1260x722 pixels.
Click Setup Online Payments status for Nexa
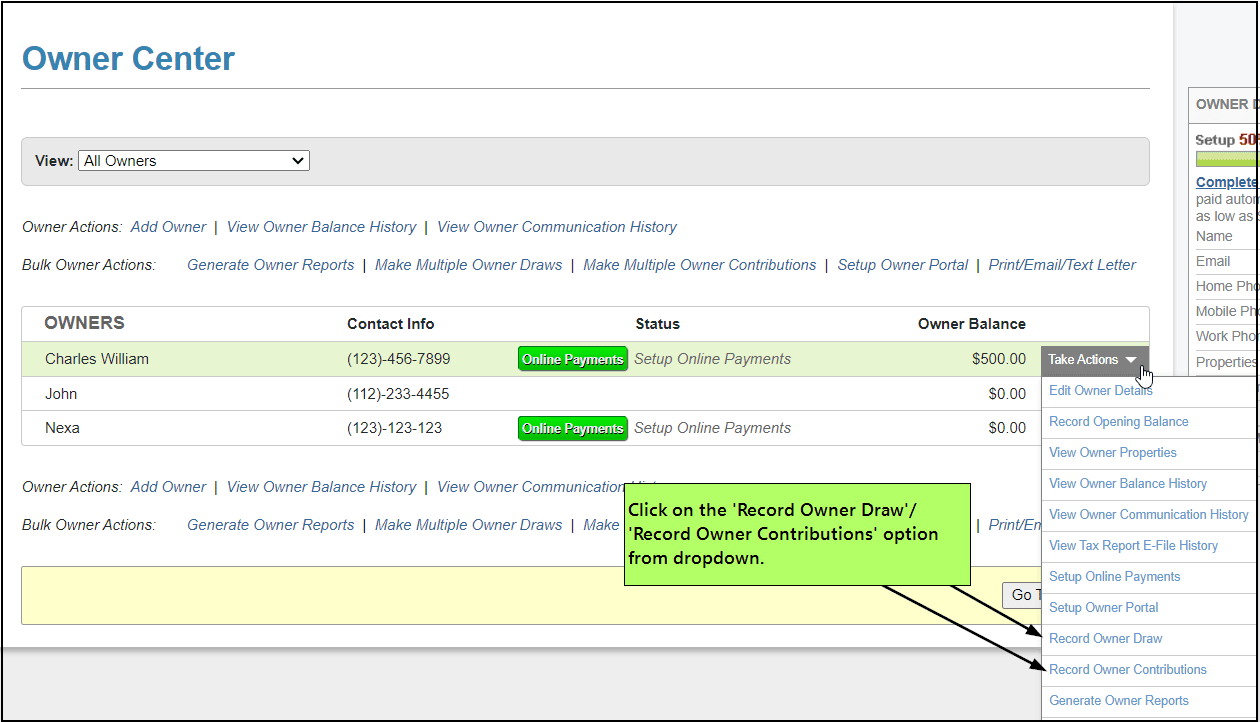point(712,428)
